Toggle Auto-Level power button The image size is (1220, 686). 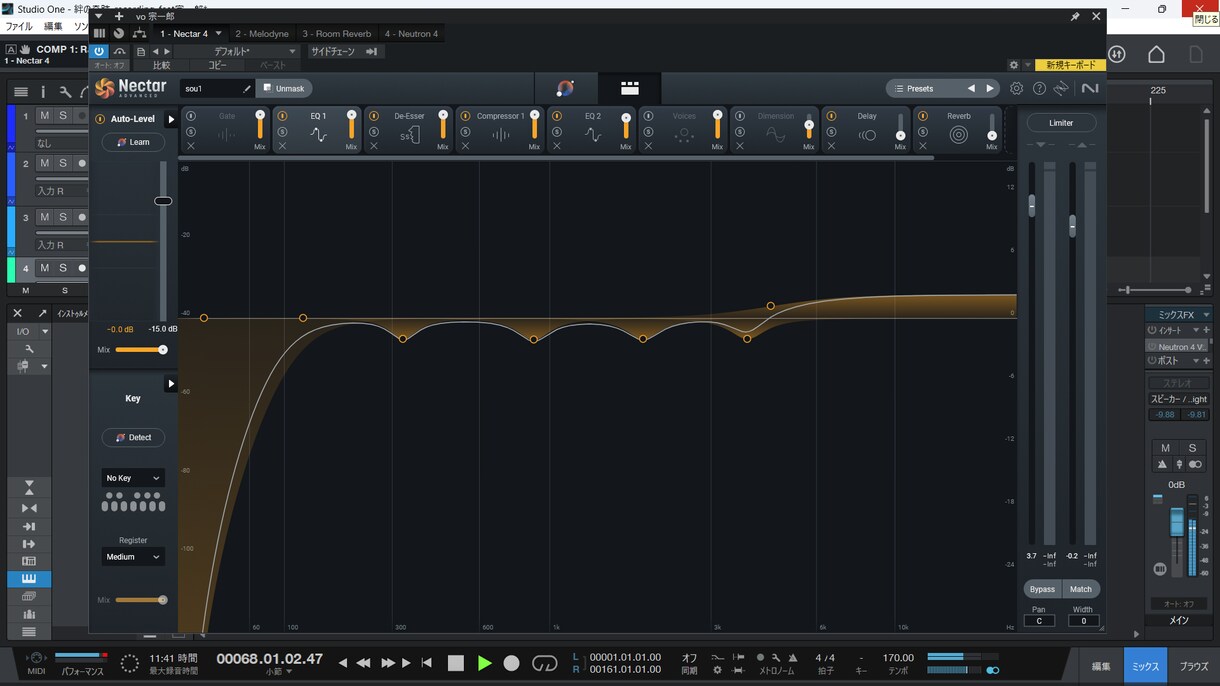100,119
